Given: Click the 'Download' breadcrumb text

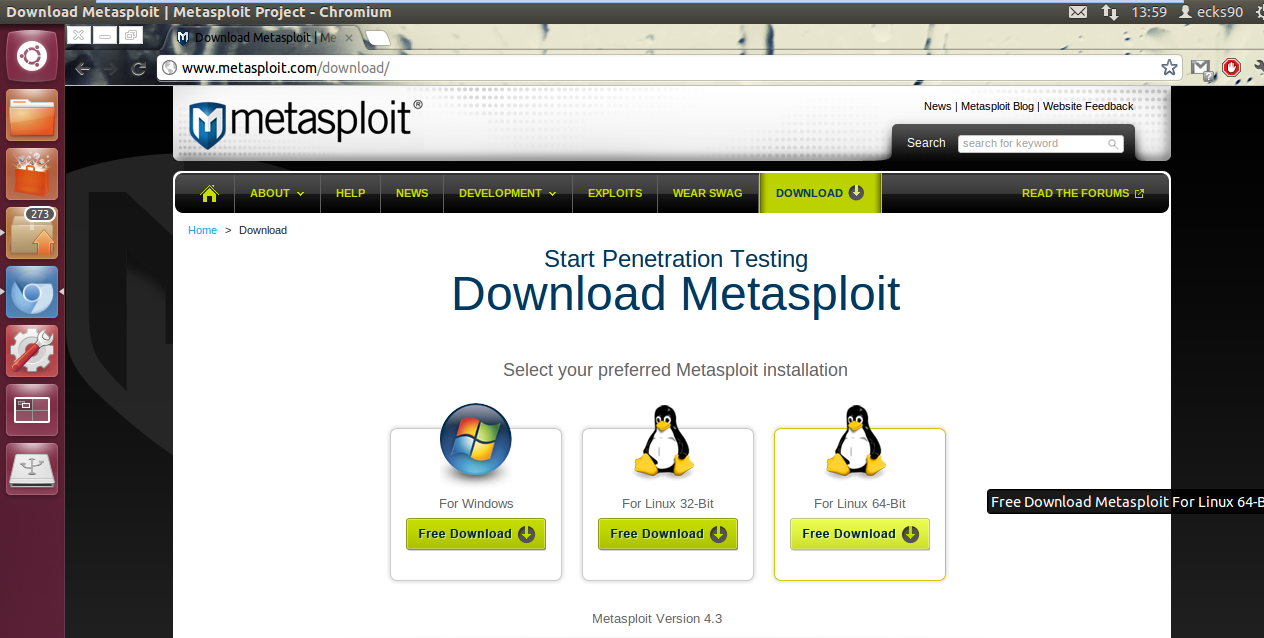Looking at the screenshot, I should pyautogui.click(x=263, y=230).
